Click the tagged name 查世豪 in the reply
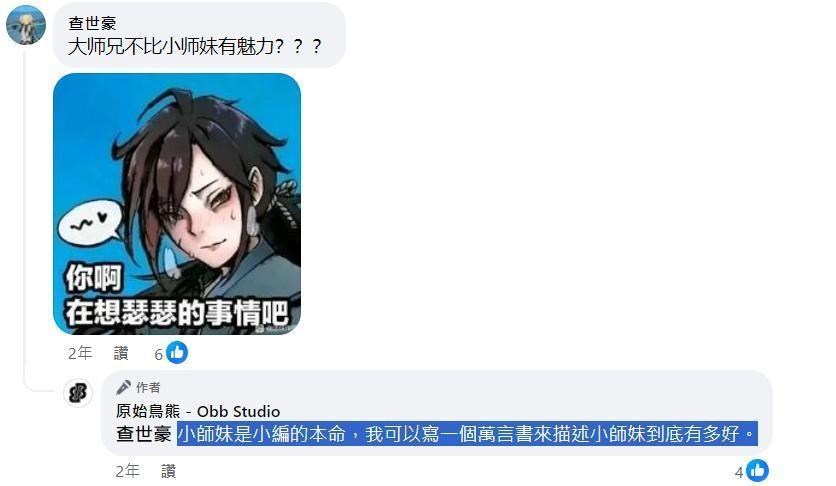Screen dimensions: 836x486 click(x=144, y=434)
